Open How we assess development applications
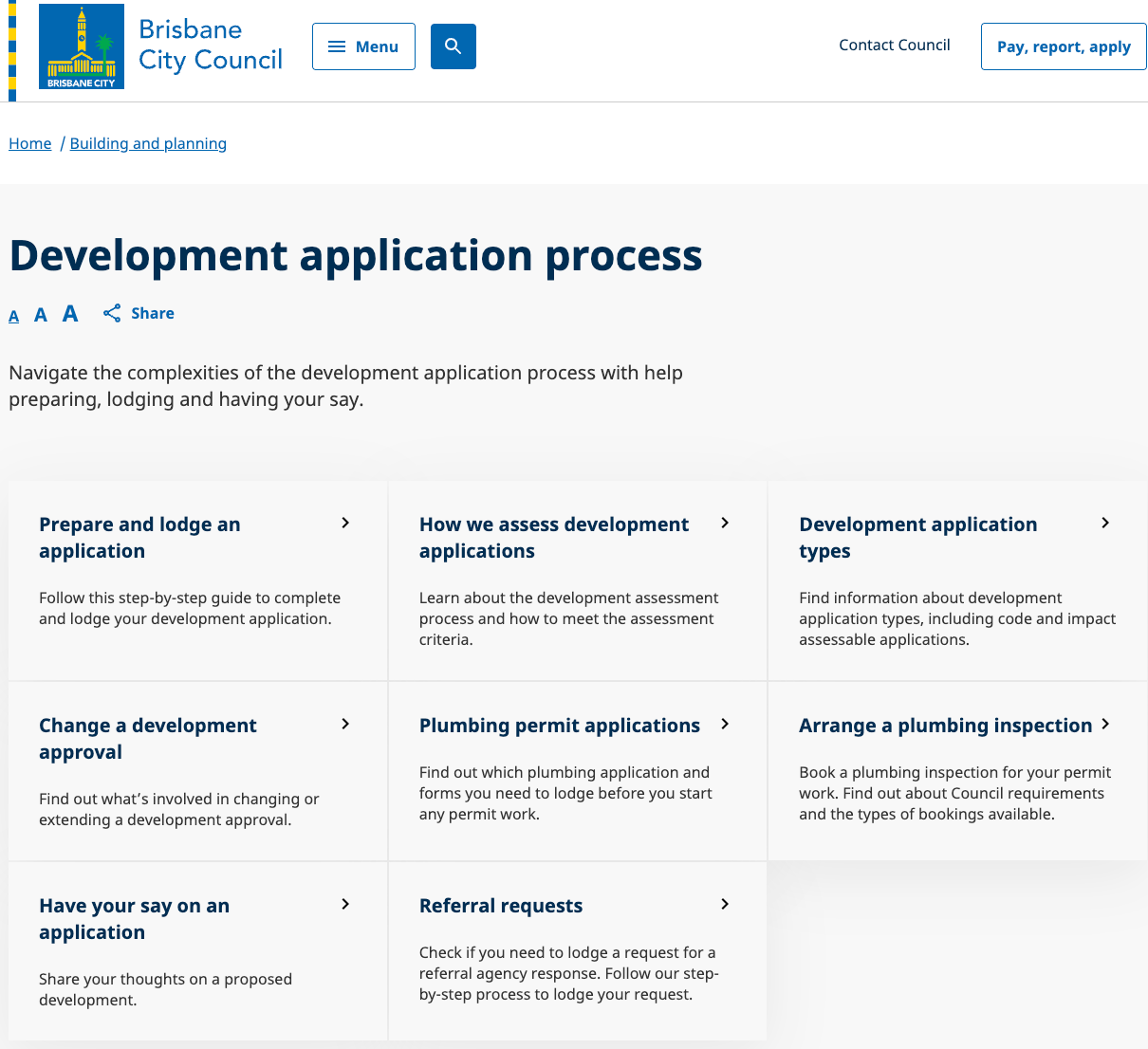The width and height of the screenshot is (1148, 1049). pyautogui.click(x=554, y=538)
